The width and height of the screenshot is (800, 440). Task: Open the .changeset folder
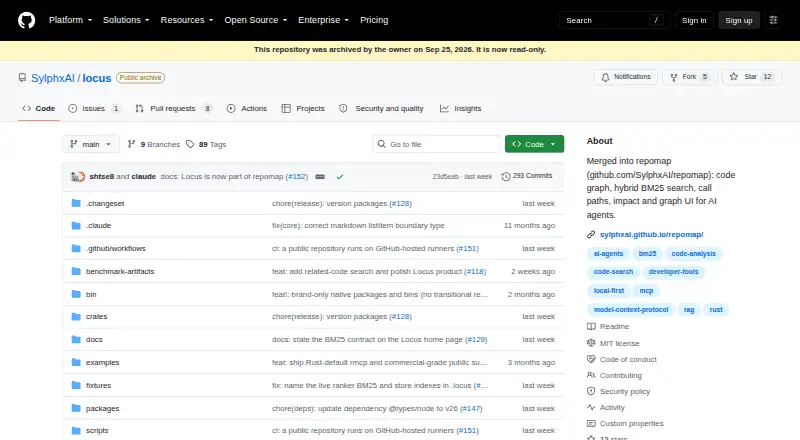[x=105, y=203]
